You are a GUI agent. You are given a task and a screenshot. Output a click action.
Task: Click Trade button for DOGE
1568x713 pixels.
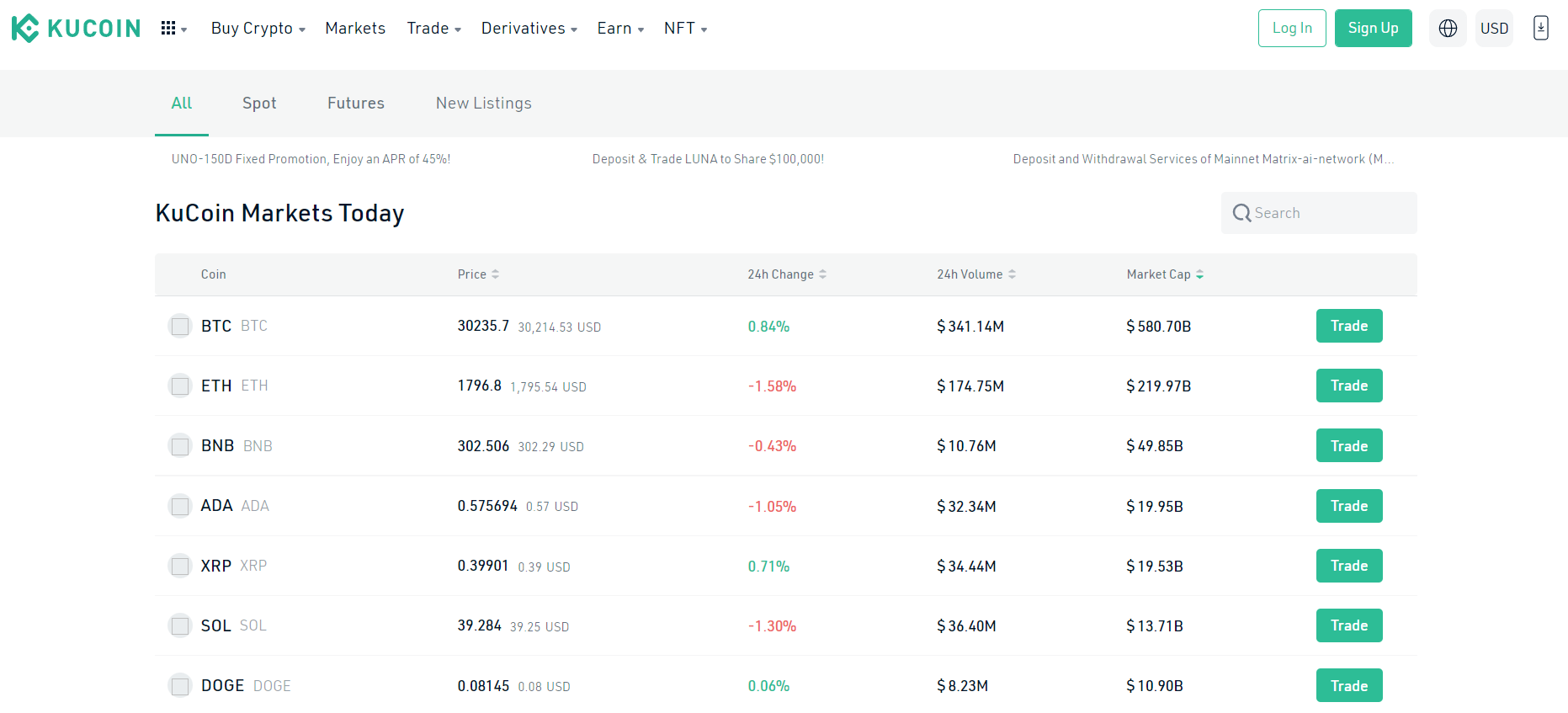pos(1349,685)
